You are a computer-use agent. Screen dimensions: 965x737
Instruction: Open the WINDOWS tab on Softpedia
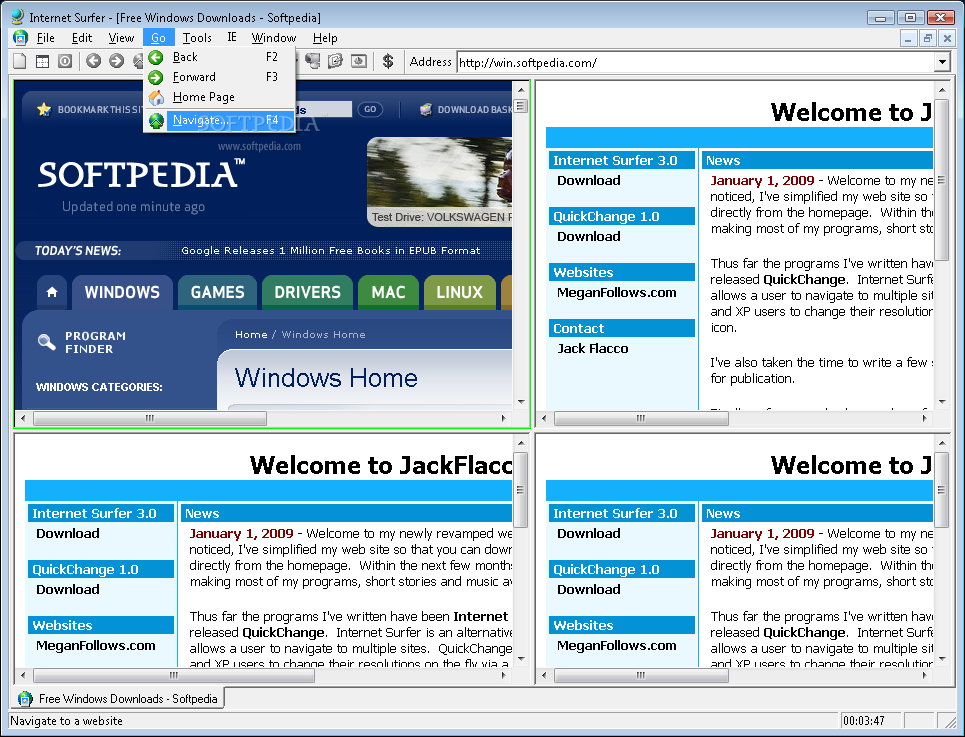click(x=122, y=292)
